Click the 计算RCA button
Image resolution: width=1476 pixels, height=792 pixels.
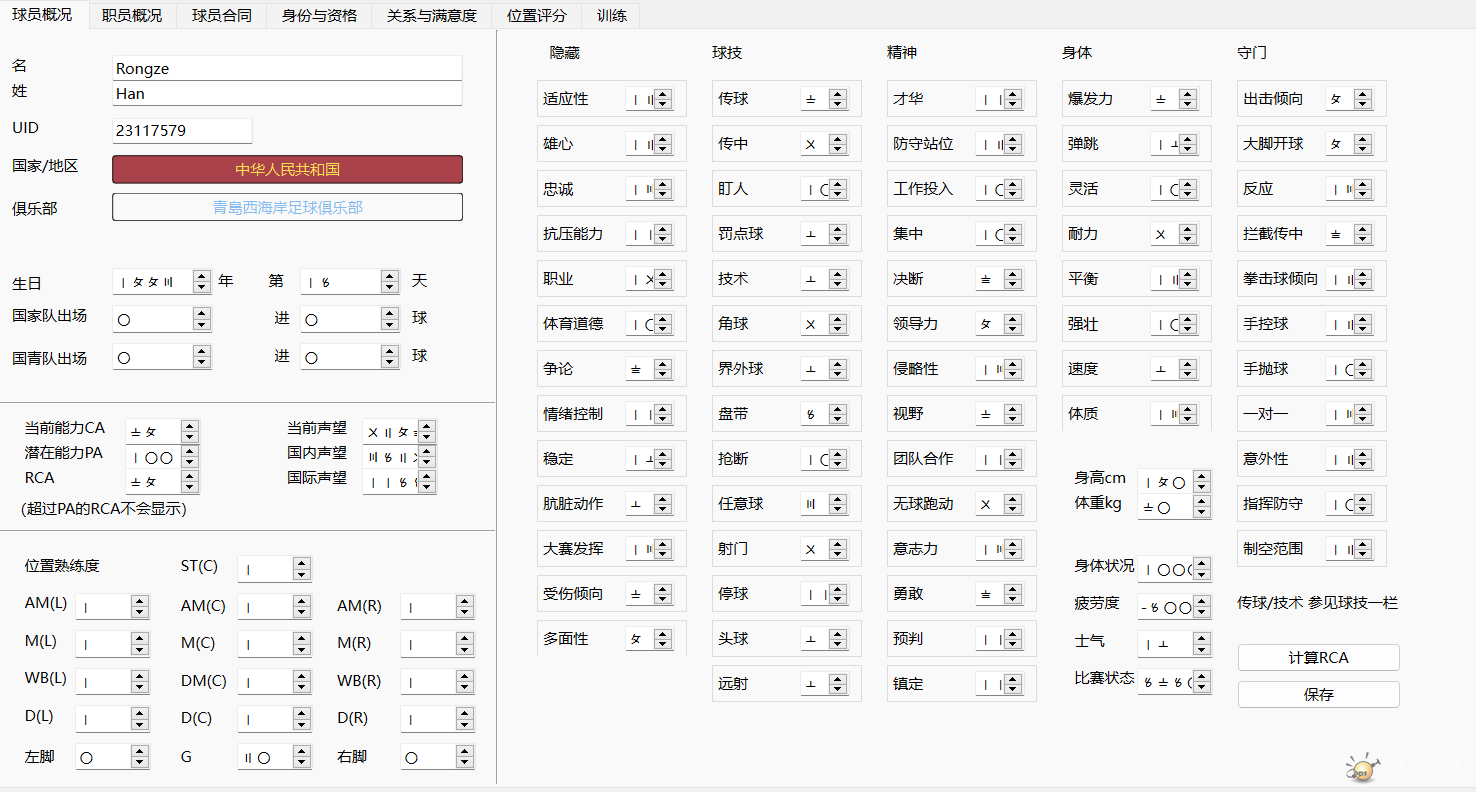pos(1318,657)
